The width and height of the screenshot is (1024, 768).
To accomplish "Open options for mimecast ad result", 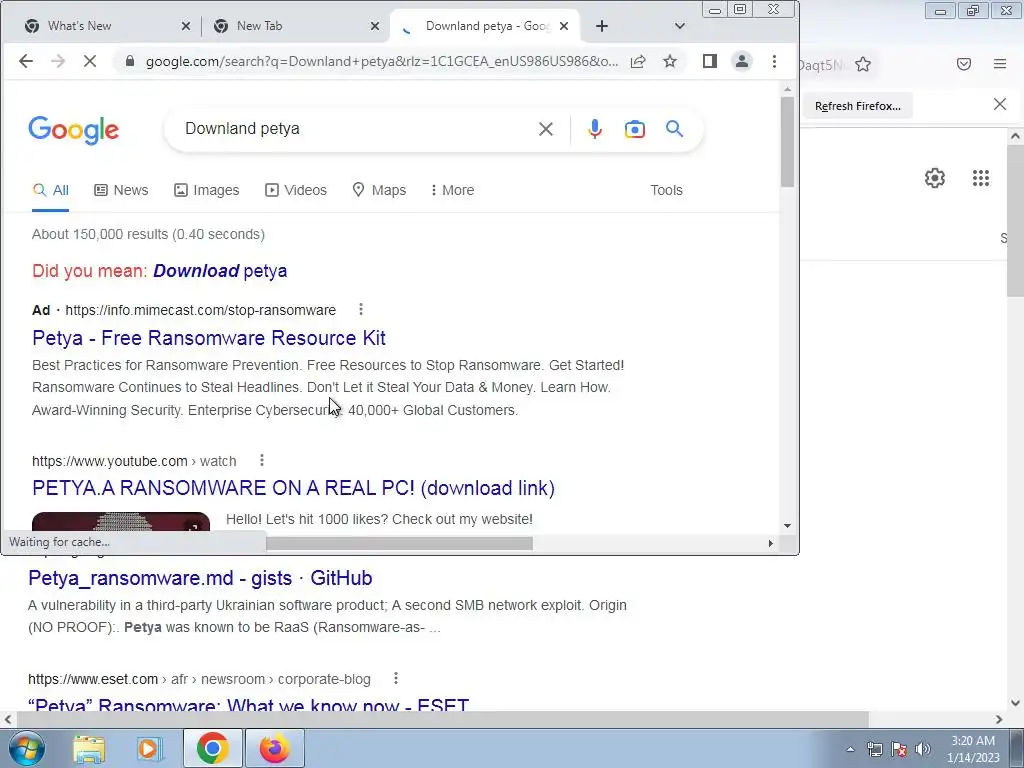I will [x=360, y=310].
